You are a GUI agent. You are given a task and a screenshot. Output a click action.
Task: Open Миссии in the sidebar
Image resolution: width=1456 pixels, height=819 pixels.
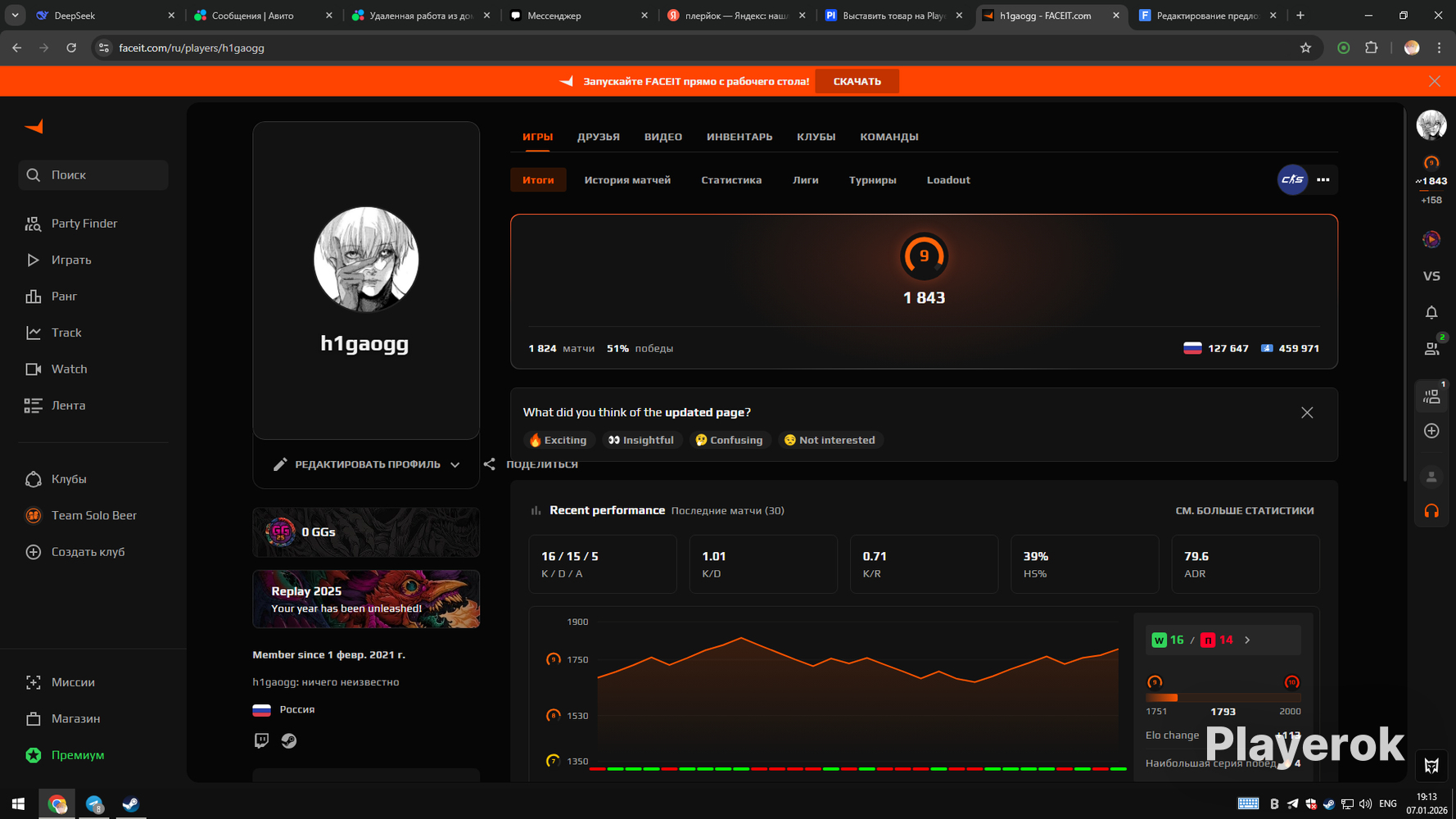click(x=60, y=682)
